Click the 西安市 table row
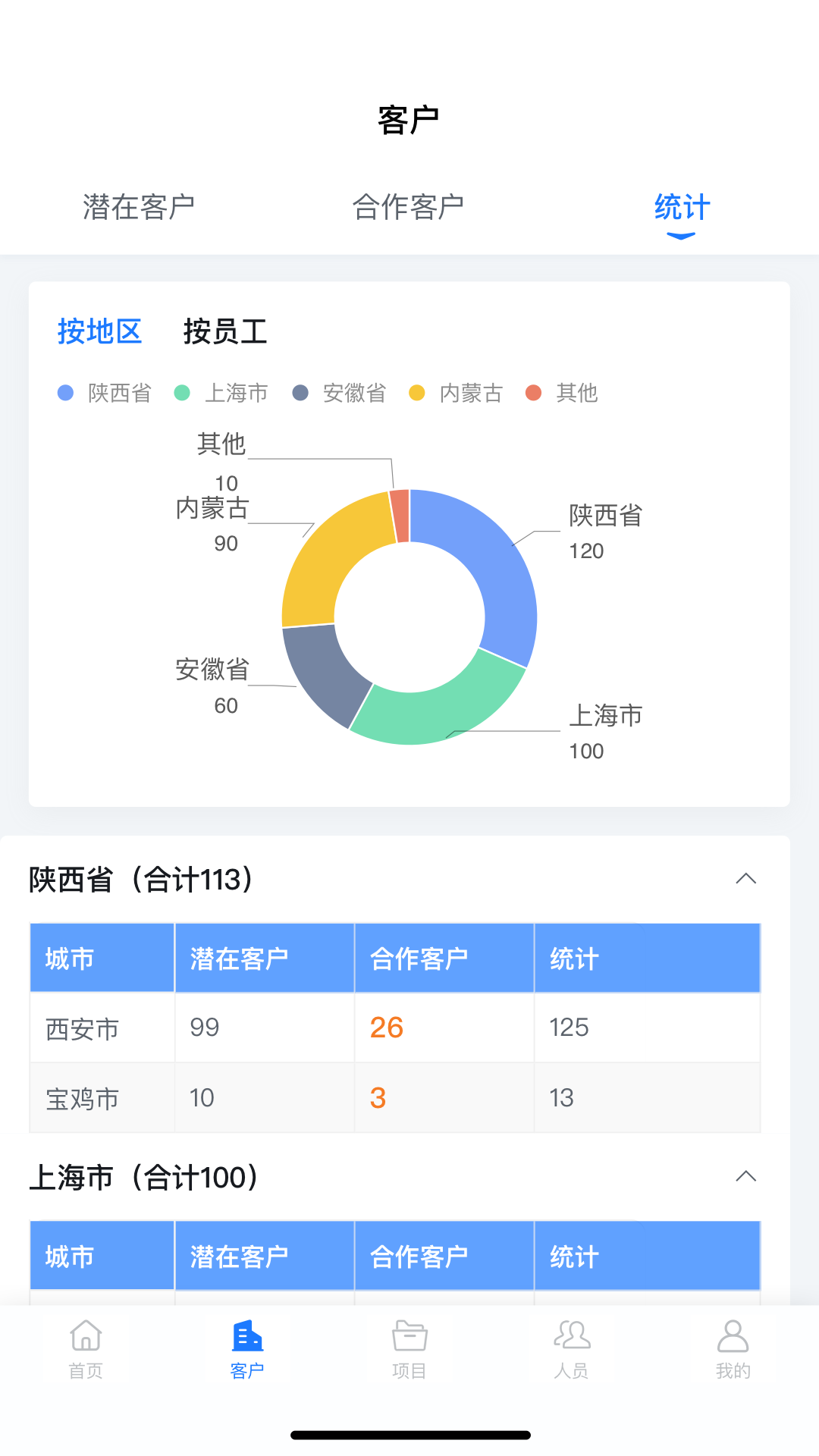Image resolution: width=819 pixels, height=1456 pixels. pyautogui.click(x=394, y=1028)
